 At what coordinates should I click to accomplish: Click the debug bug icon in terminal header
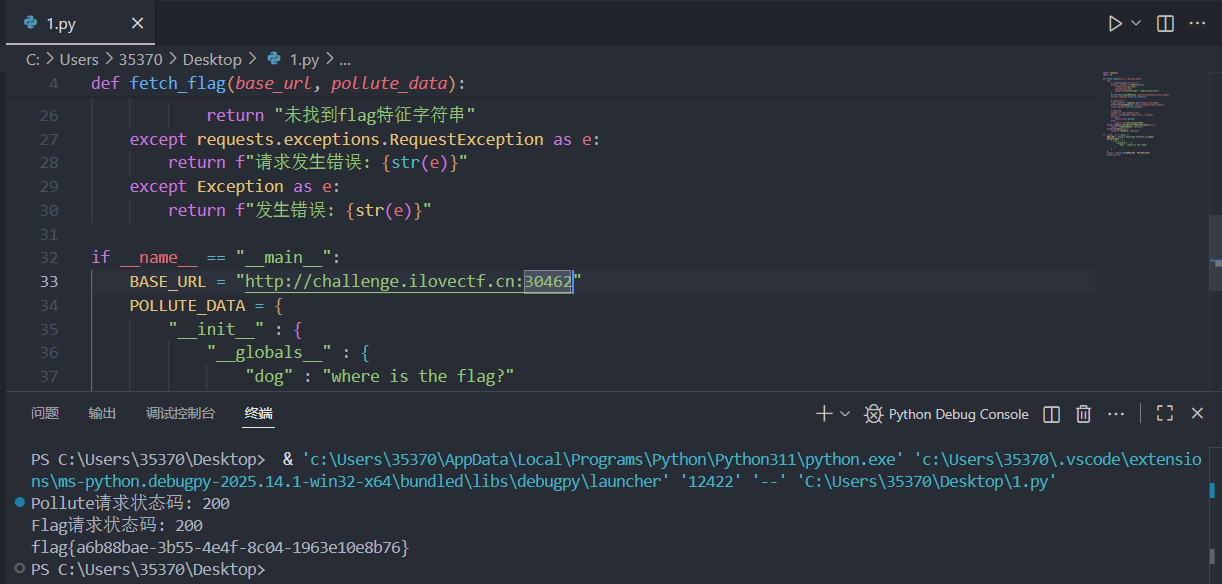tap(874, 414)
